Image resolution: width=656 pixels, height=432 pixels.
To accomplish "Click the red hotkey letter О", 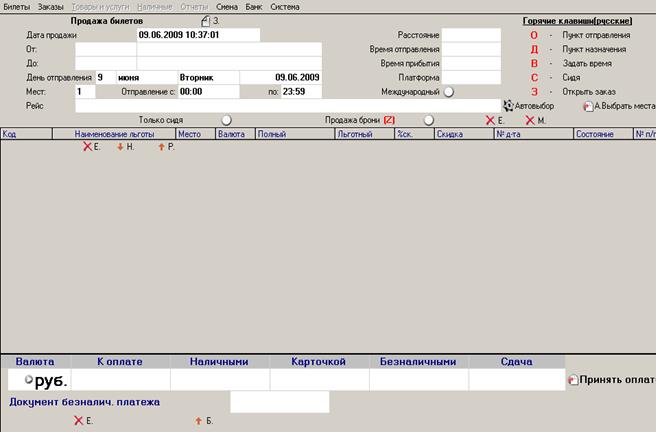I will (x=534, y=36).
